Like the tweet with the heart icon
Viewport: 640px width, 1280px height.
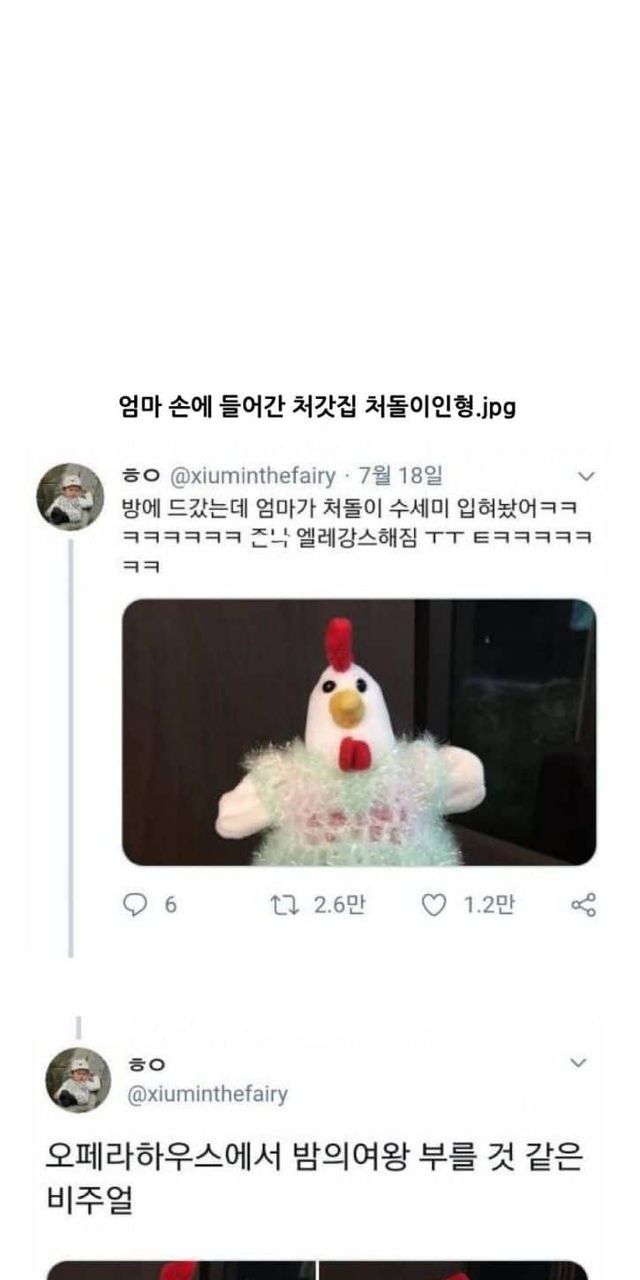[433, 905]
